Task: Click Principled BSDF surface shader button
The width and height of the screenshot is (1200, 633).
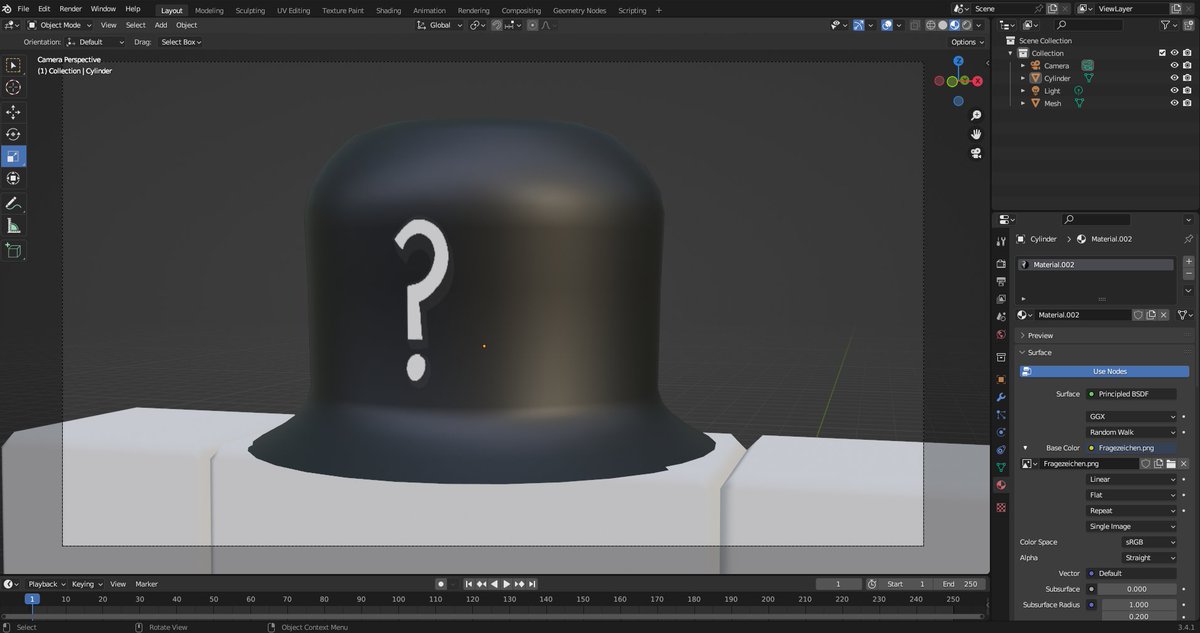Action: pos(1132,394)
